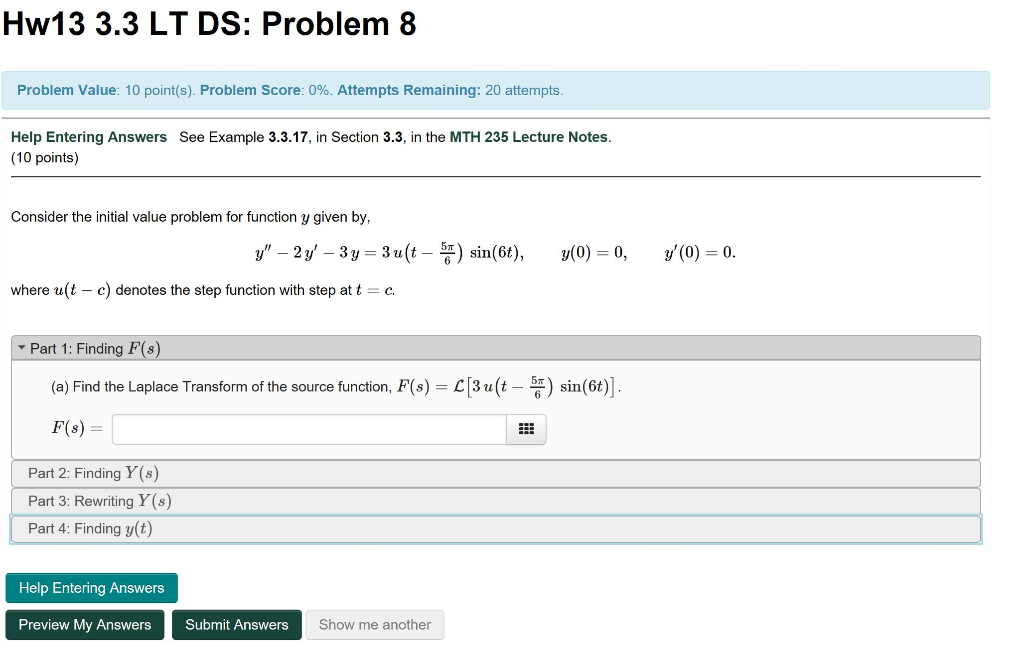This screenshot has height=647, width=1024.
Task: Click the teal Help Entering Answers button
Action: [91, 588]
